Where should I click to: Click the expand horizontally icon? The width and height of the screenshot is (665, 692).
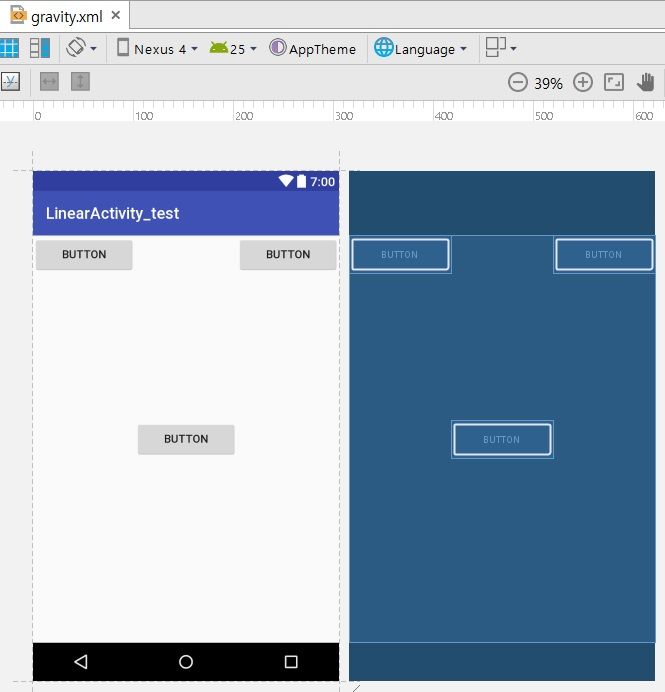click(x=49, y=82)
